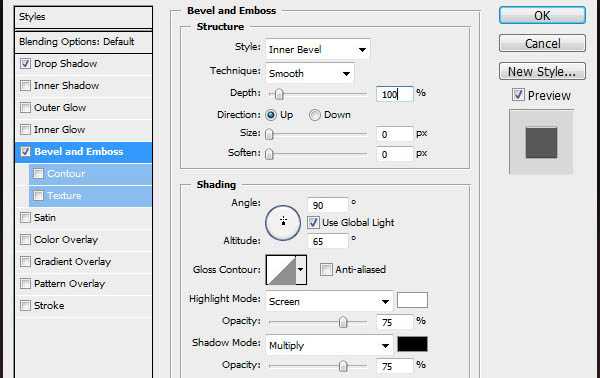Select Blending Options: Default
The width and height of the screenshot is (600, 378).
(x=83, y=42)
